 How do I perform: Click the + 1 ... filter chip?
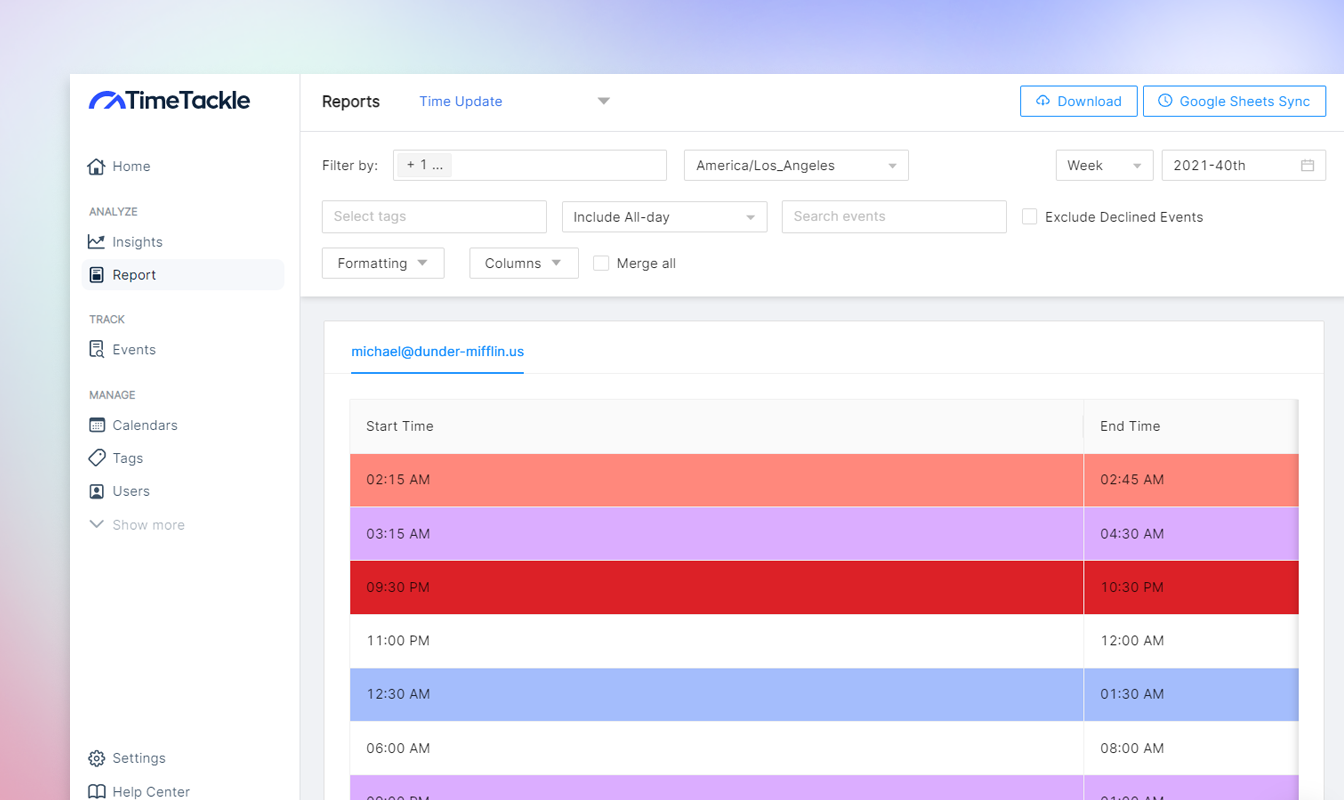(424, 165)
